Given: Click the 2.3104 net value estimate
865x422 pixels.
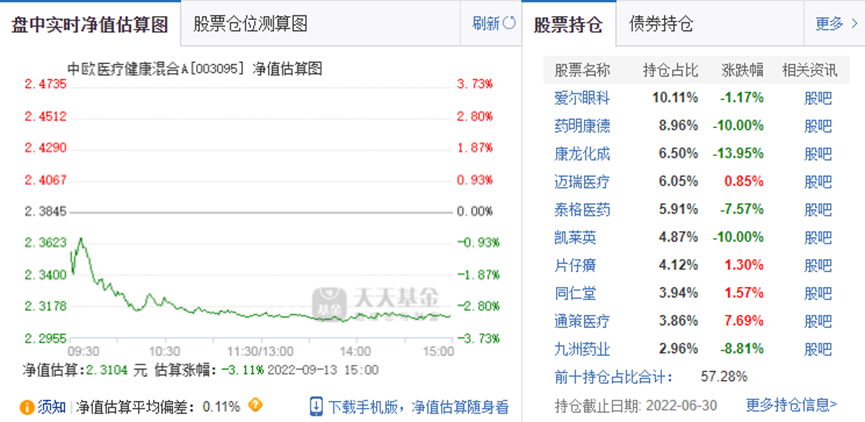Looking at the screenshot, I should click(107, 369).
